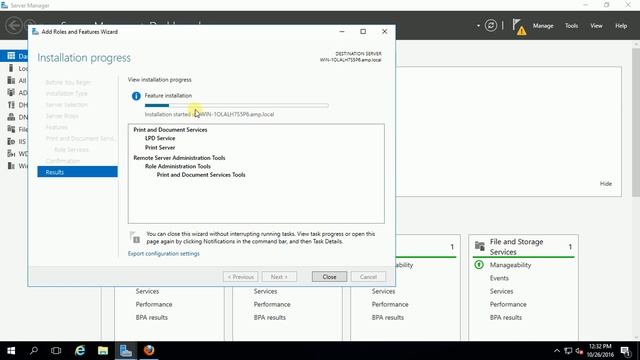
Task: Open the Dashboard sidebar icon
Action: (11, 56)
